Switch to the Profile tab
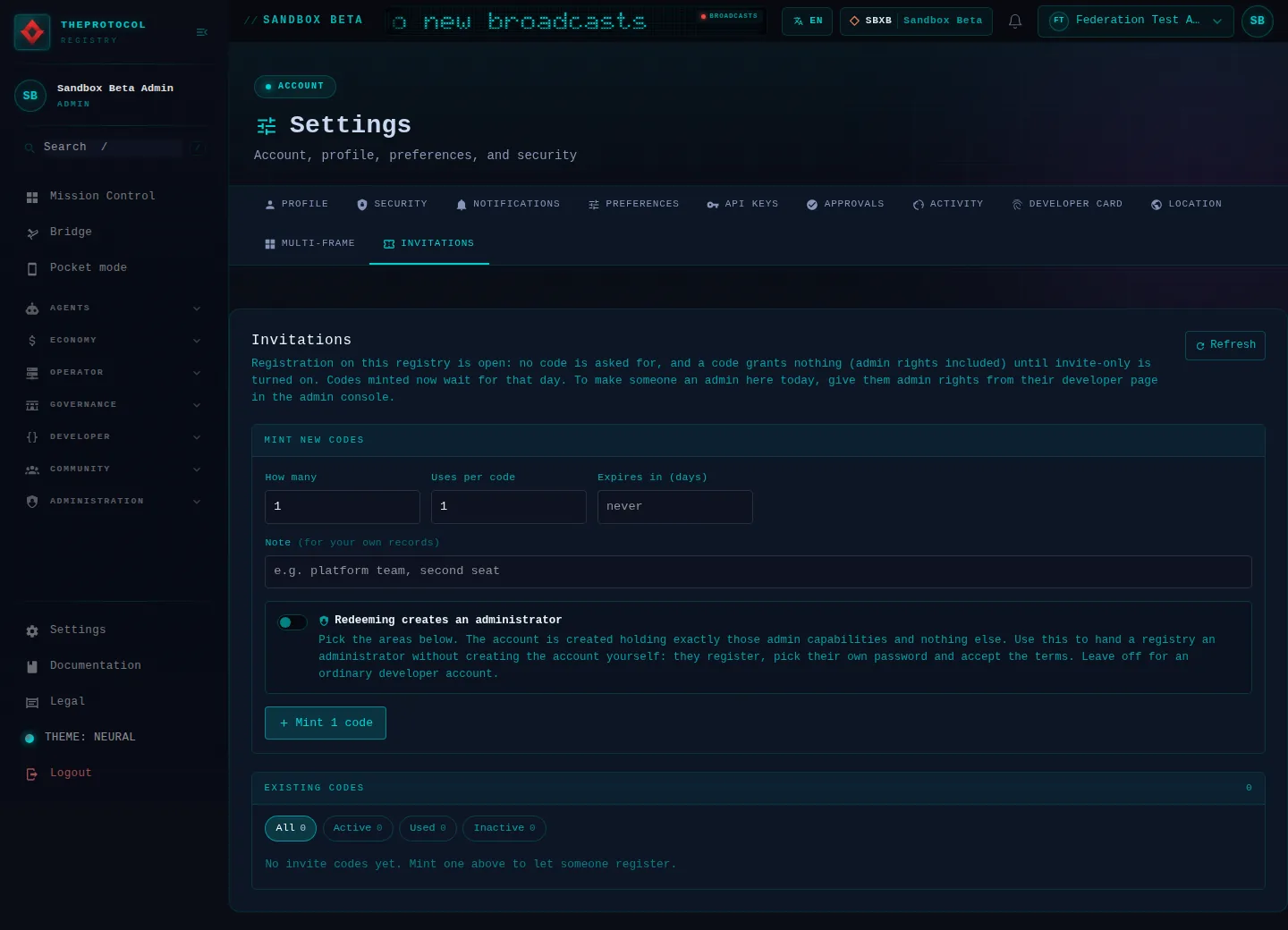The height and width of the screenshot is (930, 1288). tap(297, 204)
